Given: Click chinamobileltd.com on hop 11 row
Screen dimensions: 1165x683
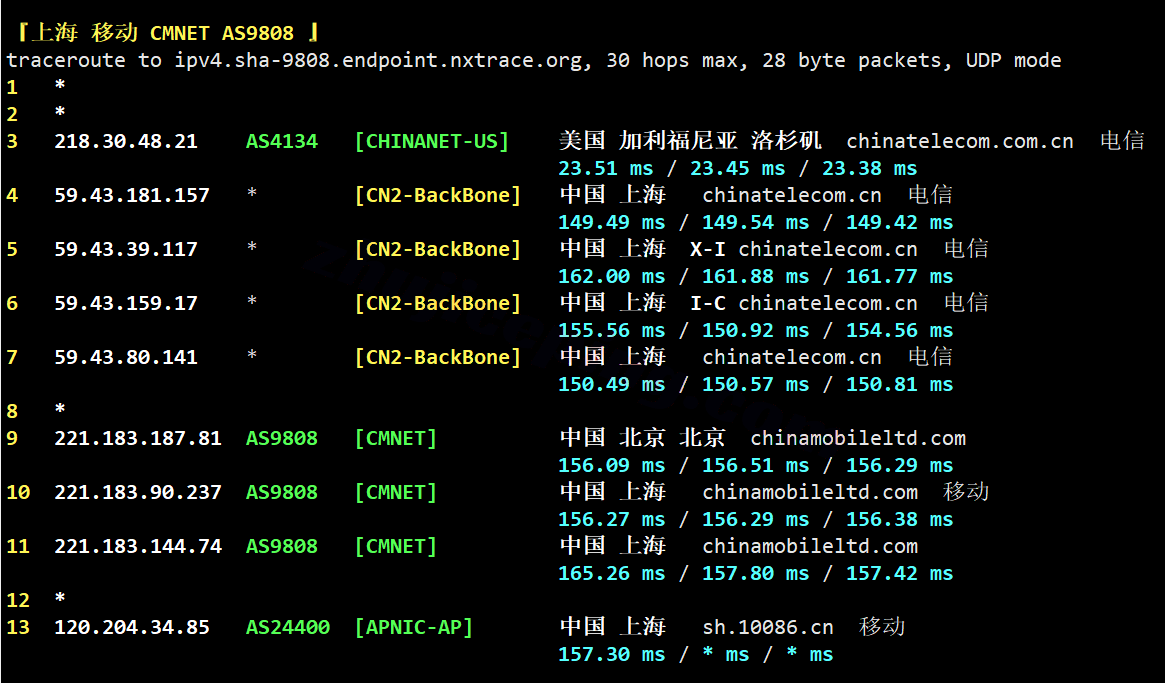Looking at the screenshot, I should (810, 546).
